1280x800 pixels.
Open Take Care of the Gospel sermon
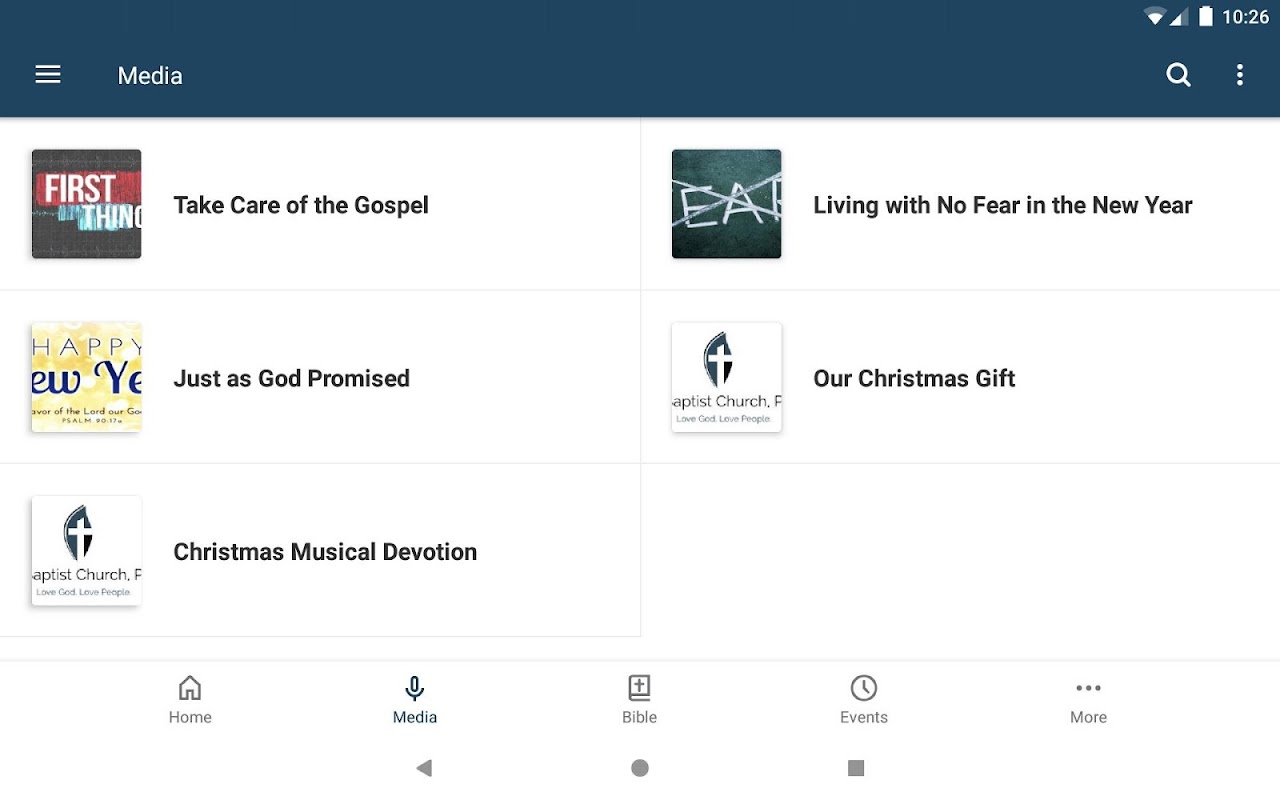coord(301,205)
